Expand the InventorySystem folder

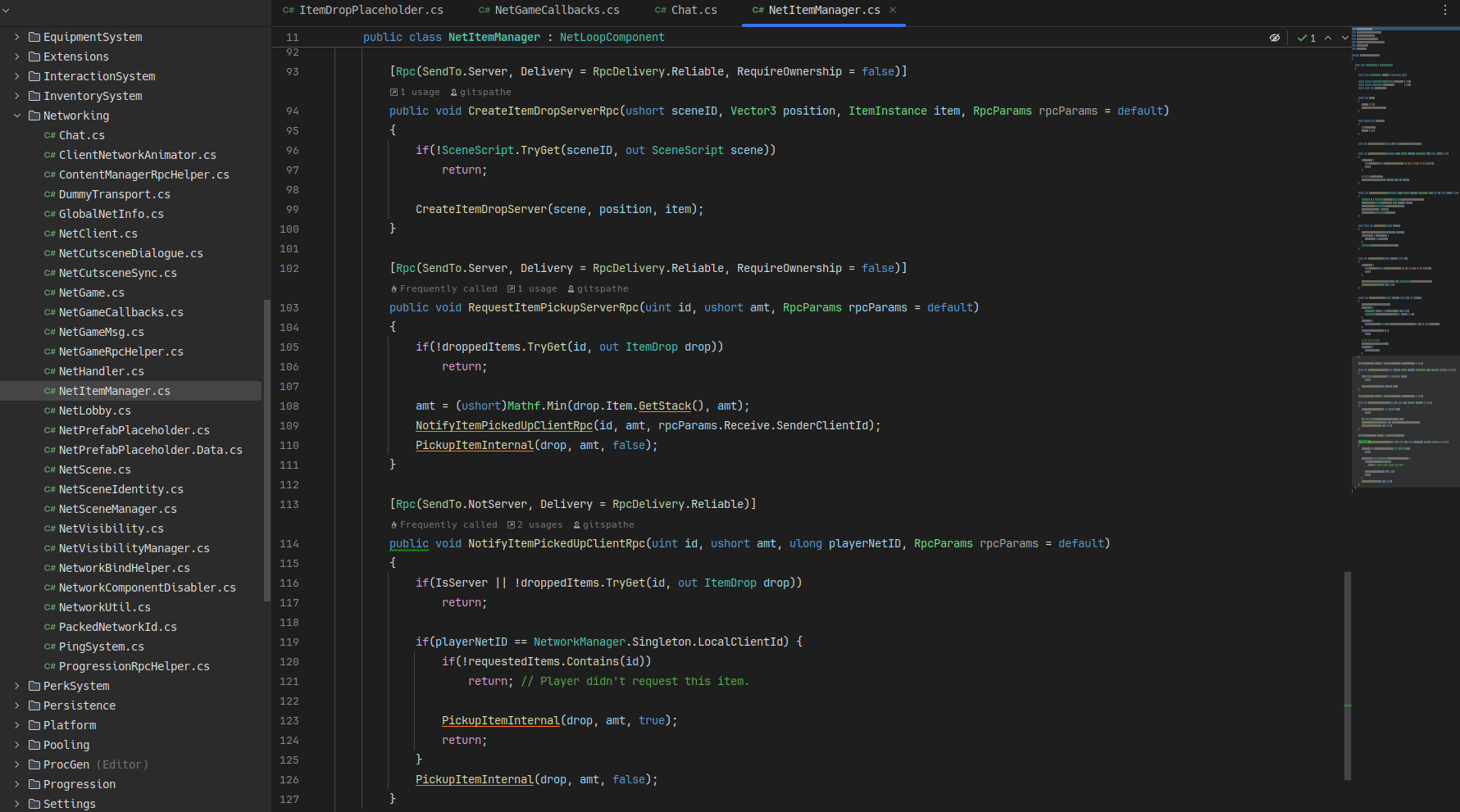[x=16, y=96]
